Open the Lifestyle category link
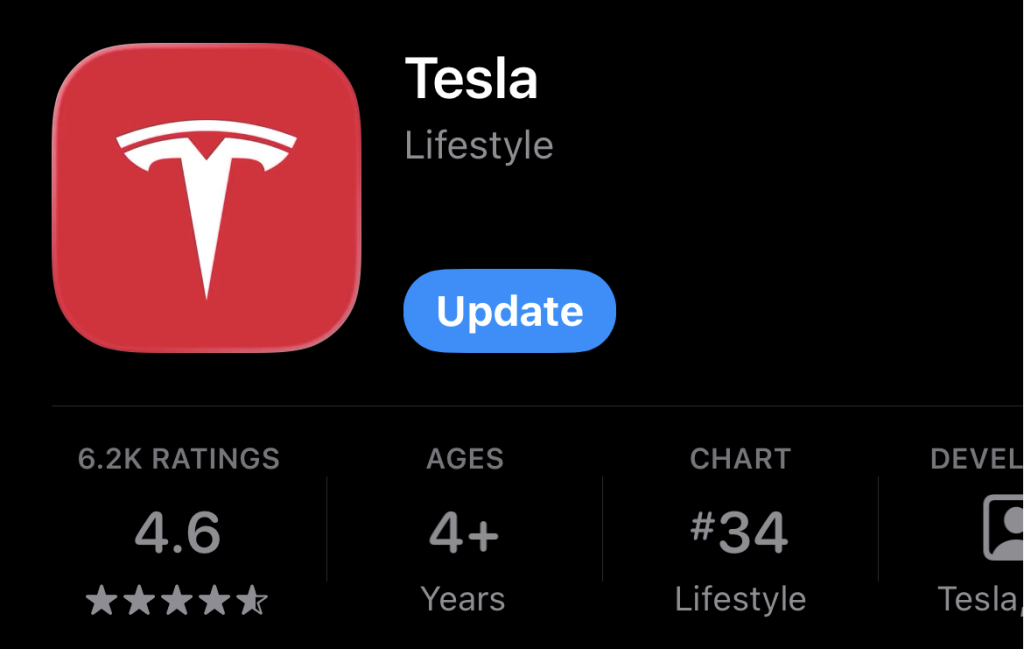The height and width of the screenshot is (649, 1024). point(478,145)
